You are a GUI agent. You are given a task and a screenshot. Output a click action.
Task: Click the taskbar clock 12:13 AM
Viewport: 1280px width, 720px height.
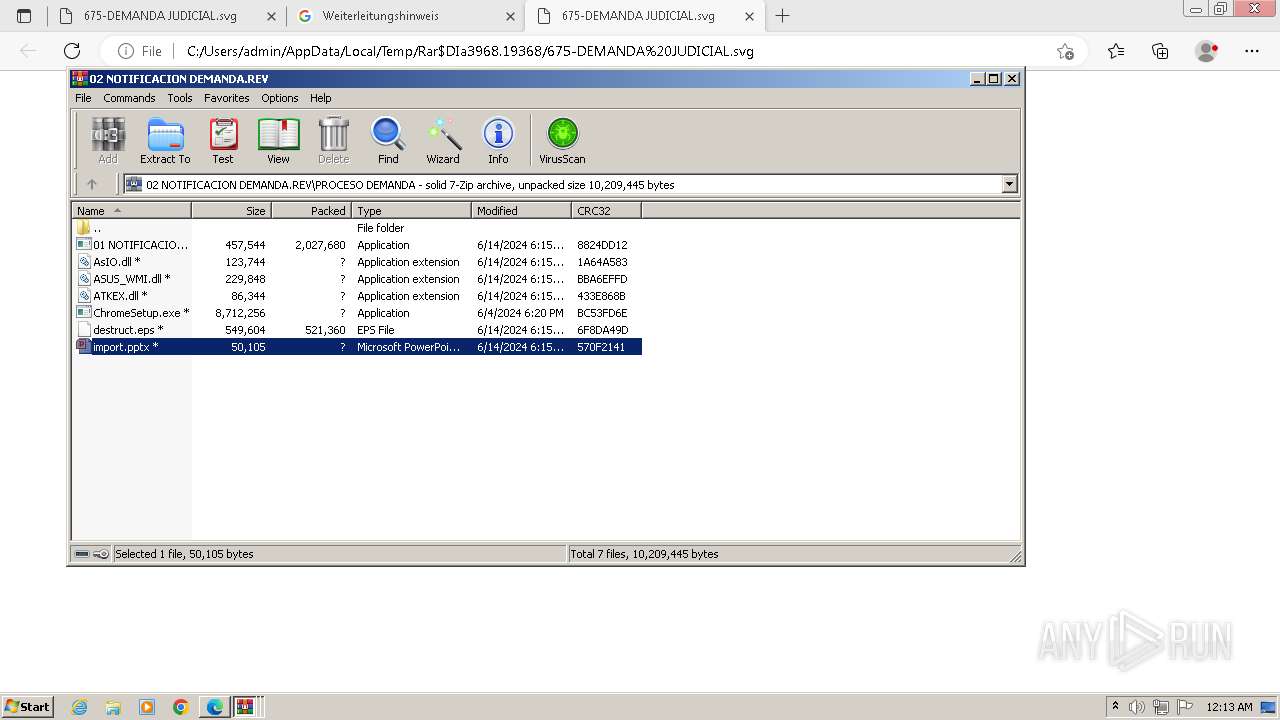(x=1229, y=707)
